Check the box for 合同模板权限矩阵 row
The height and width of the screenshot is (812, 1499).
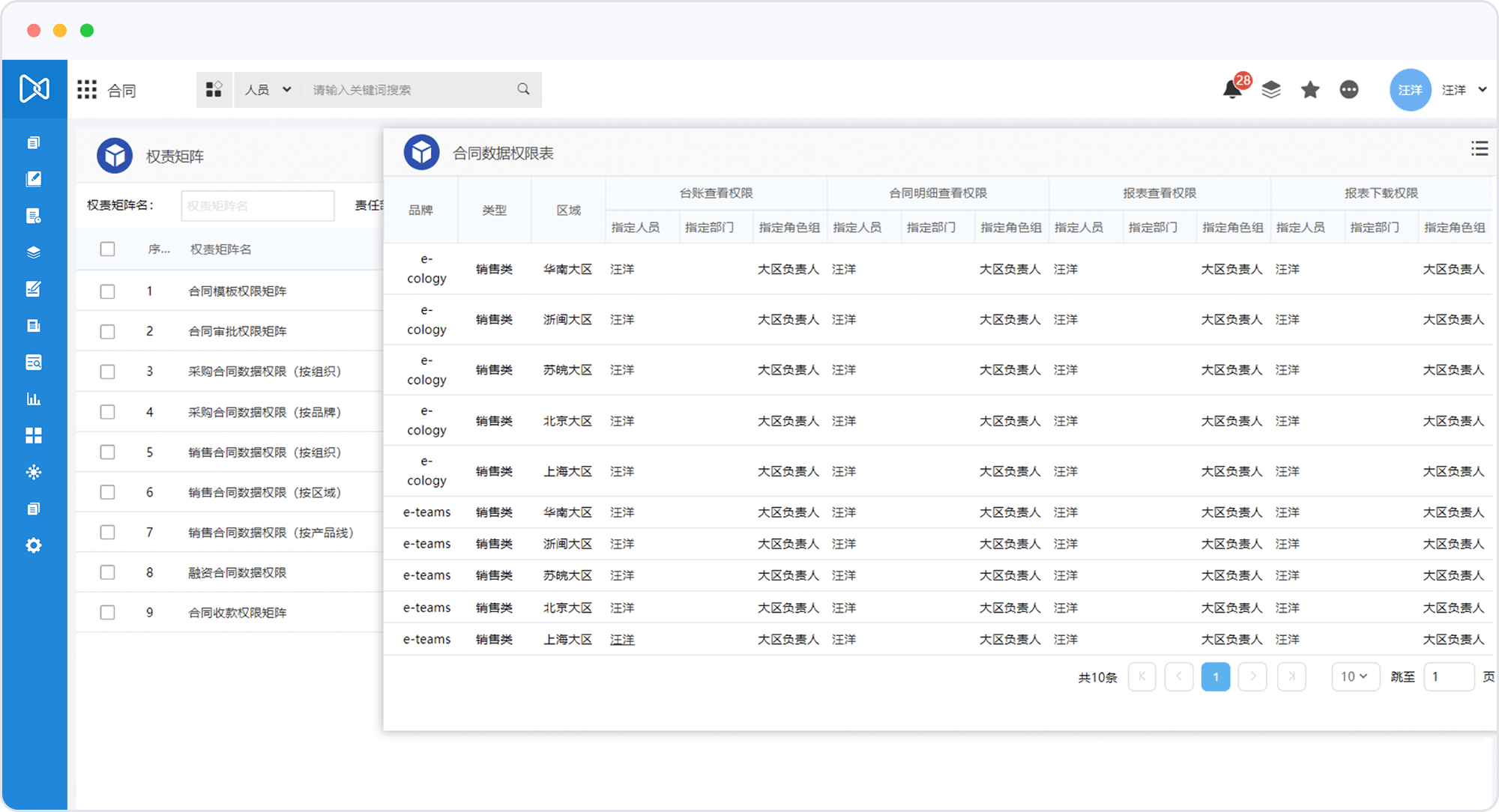108,291
